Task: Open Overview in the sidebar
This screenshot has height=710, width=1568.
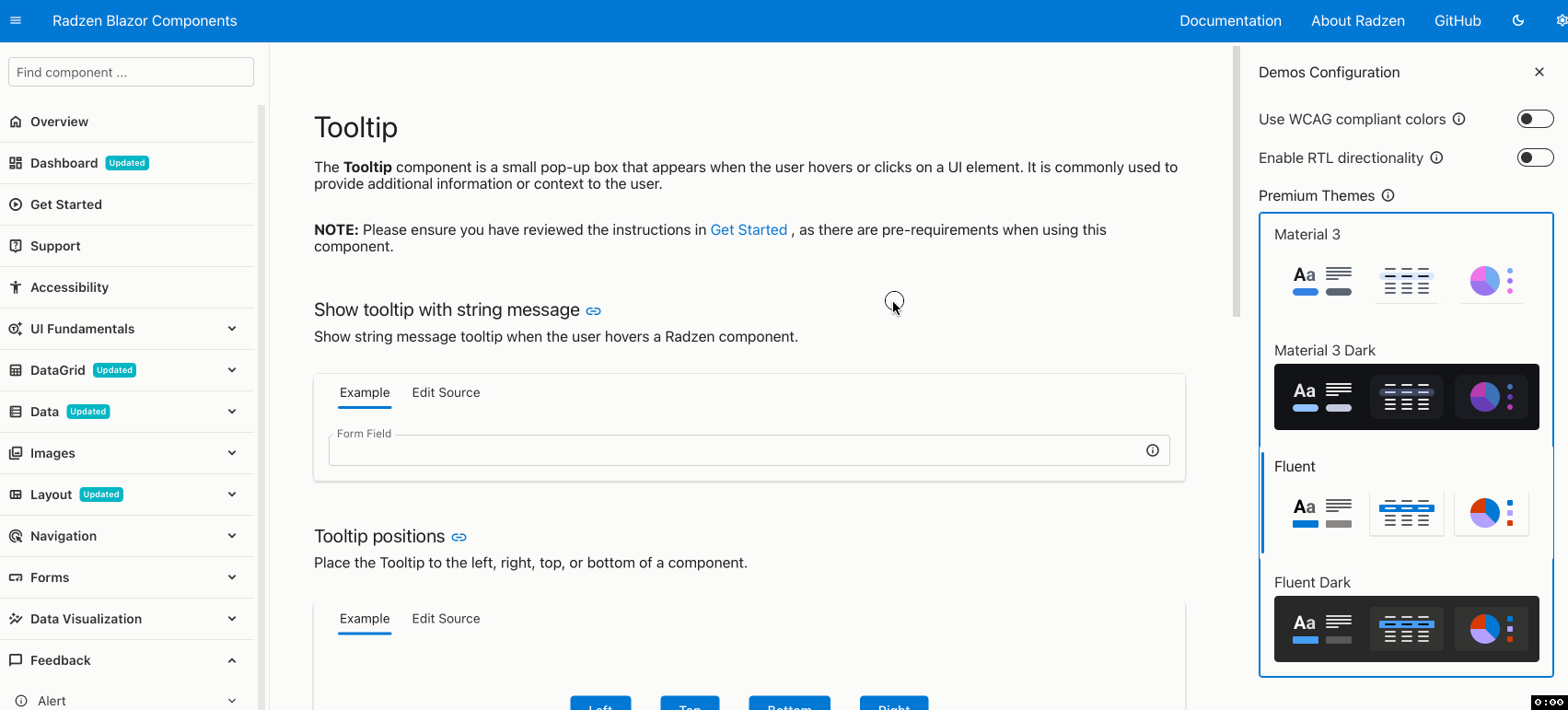Action: coord(127,122)
